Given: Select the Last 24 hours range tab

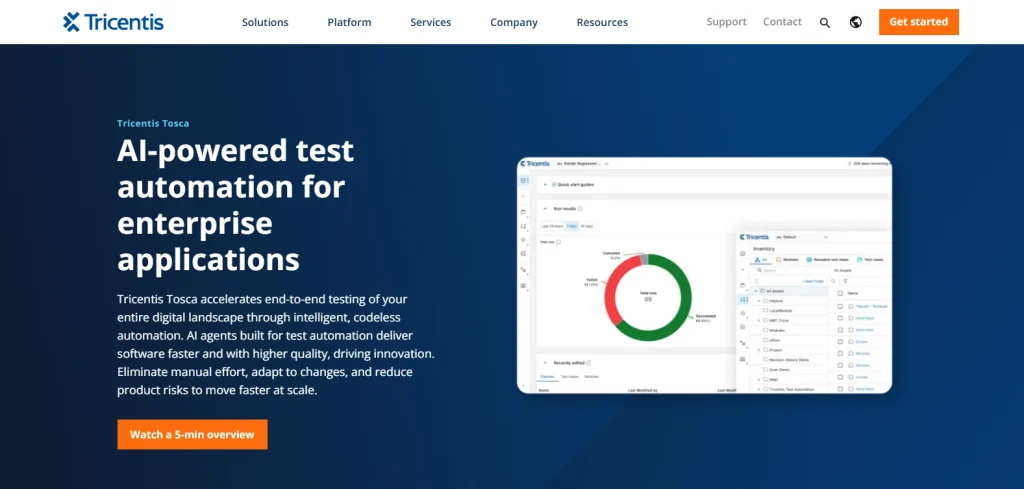Looking at the screenshot, I should click(552, 226).
